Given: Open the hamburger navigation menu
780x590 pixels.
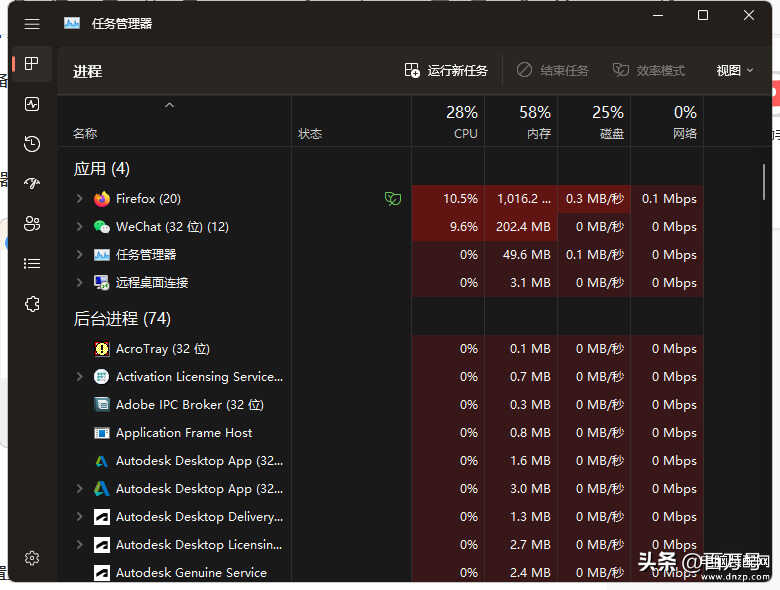Looking at the screenshot, I should pos(32,24).
